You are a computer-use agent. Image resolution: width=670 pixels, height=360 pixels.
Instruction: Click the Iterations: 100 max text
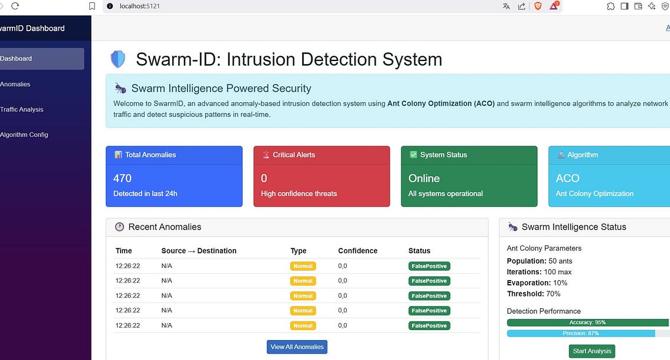[539, 272]
